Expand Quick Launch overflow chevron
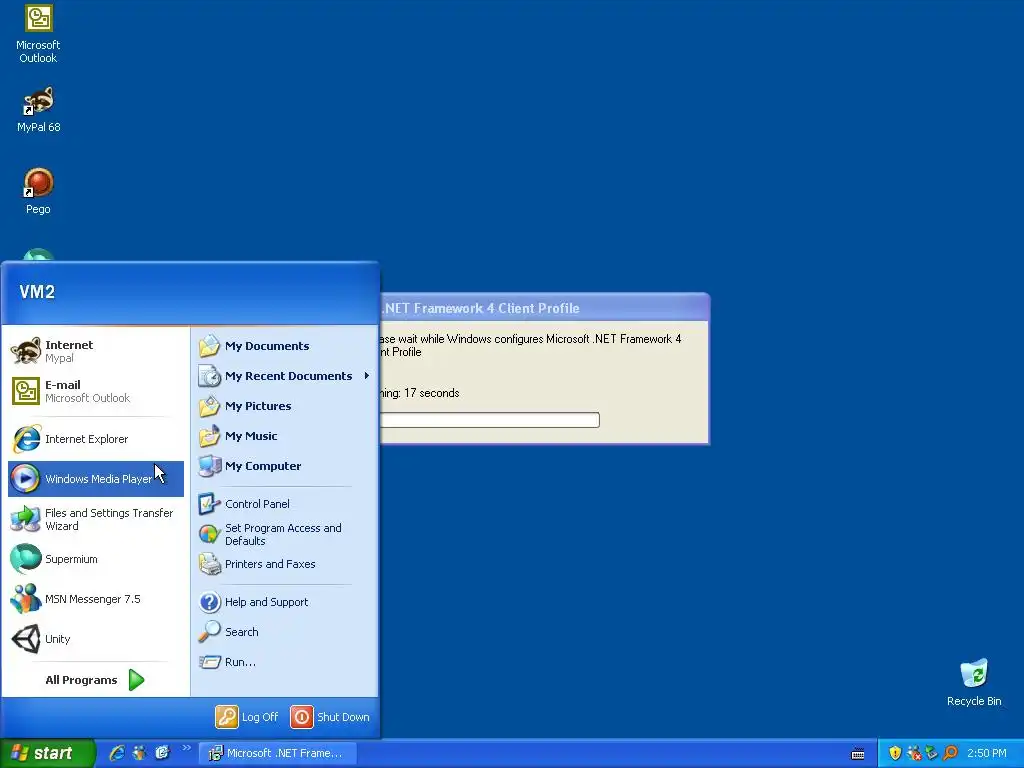This screenshot has height=768, width=1024. coord(186,748)
